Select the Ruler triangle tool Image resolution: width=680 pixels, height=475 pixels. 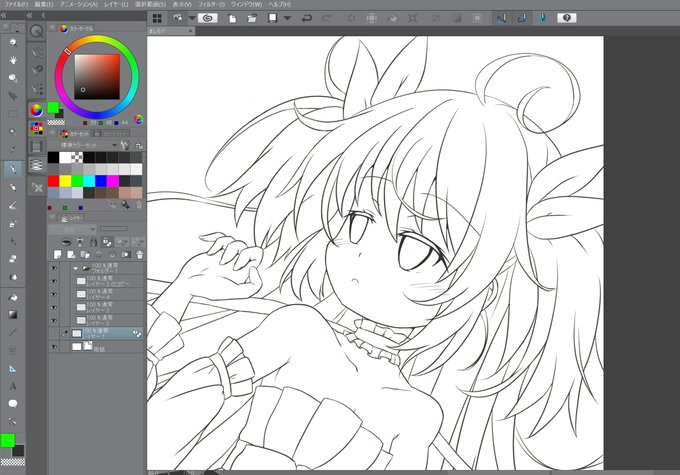13,368
